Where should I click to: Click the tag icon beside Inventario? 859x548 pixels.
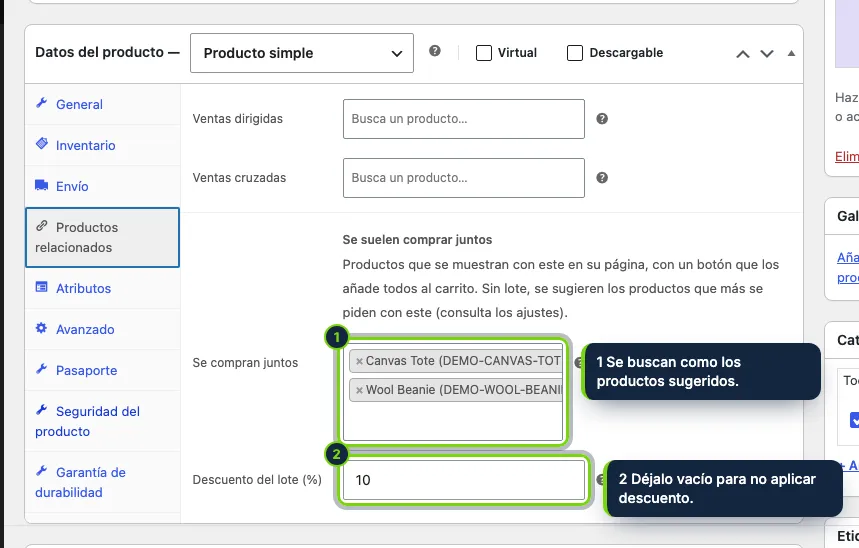[x=42, y=144]
